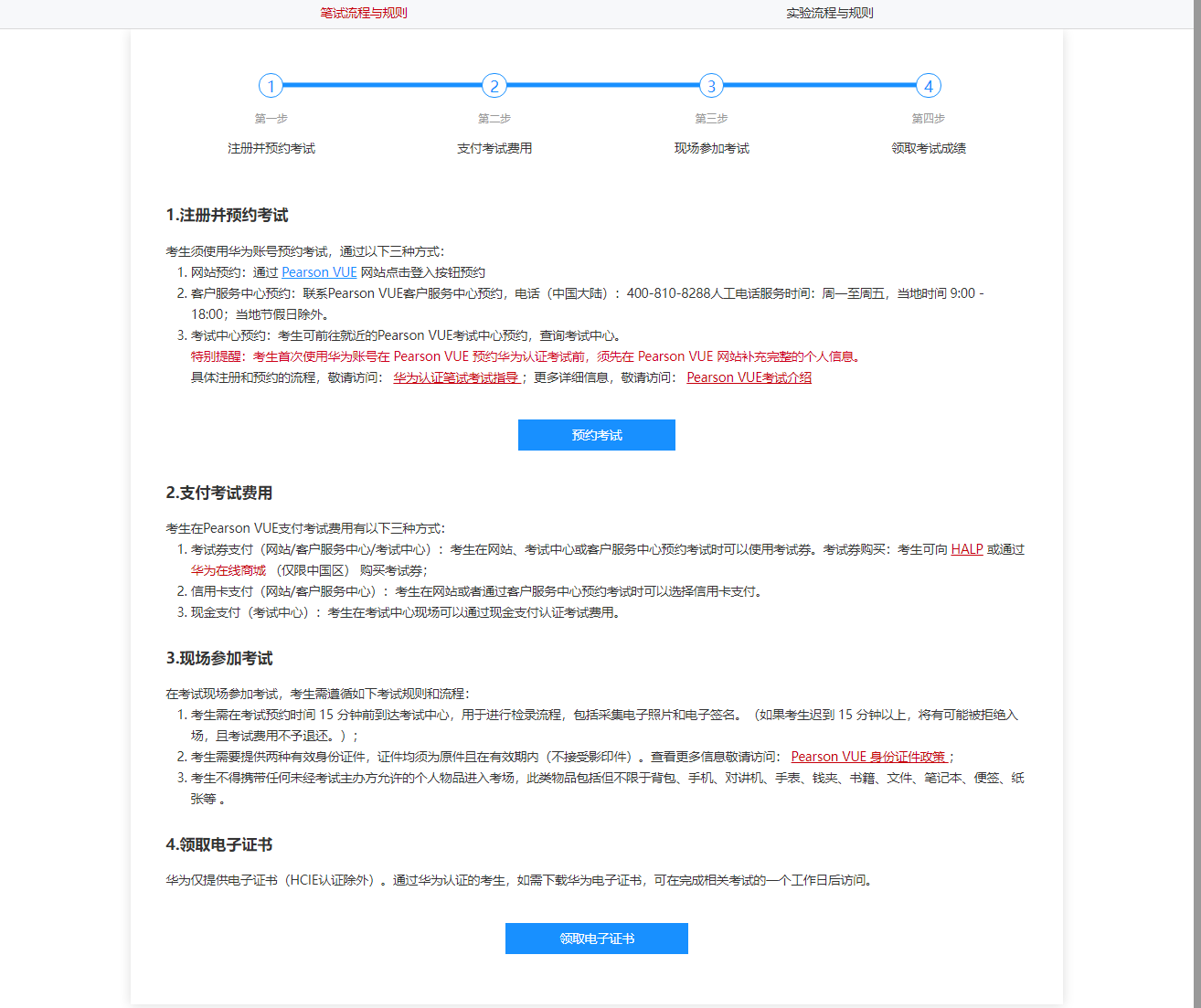
Task: Open the Pearson VUE 身份证件政策 link
Action: [x=870, y=756]
